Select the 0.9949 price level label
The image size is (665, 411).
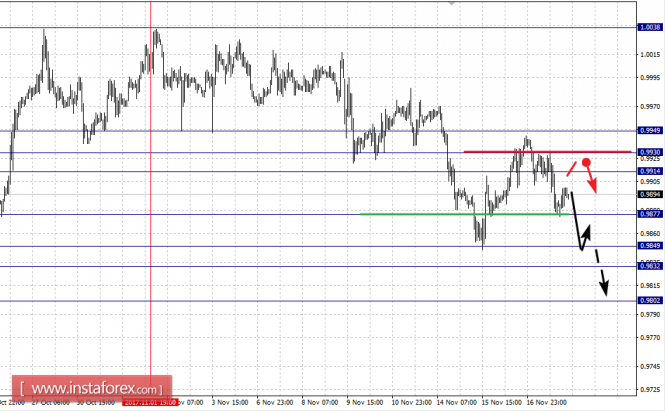[650, 131]
